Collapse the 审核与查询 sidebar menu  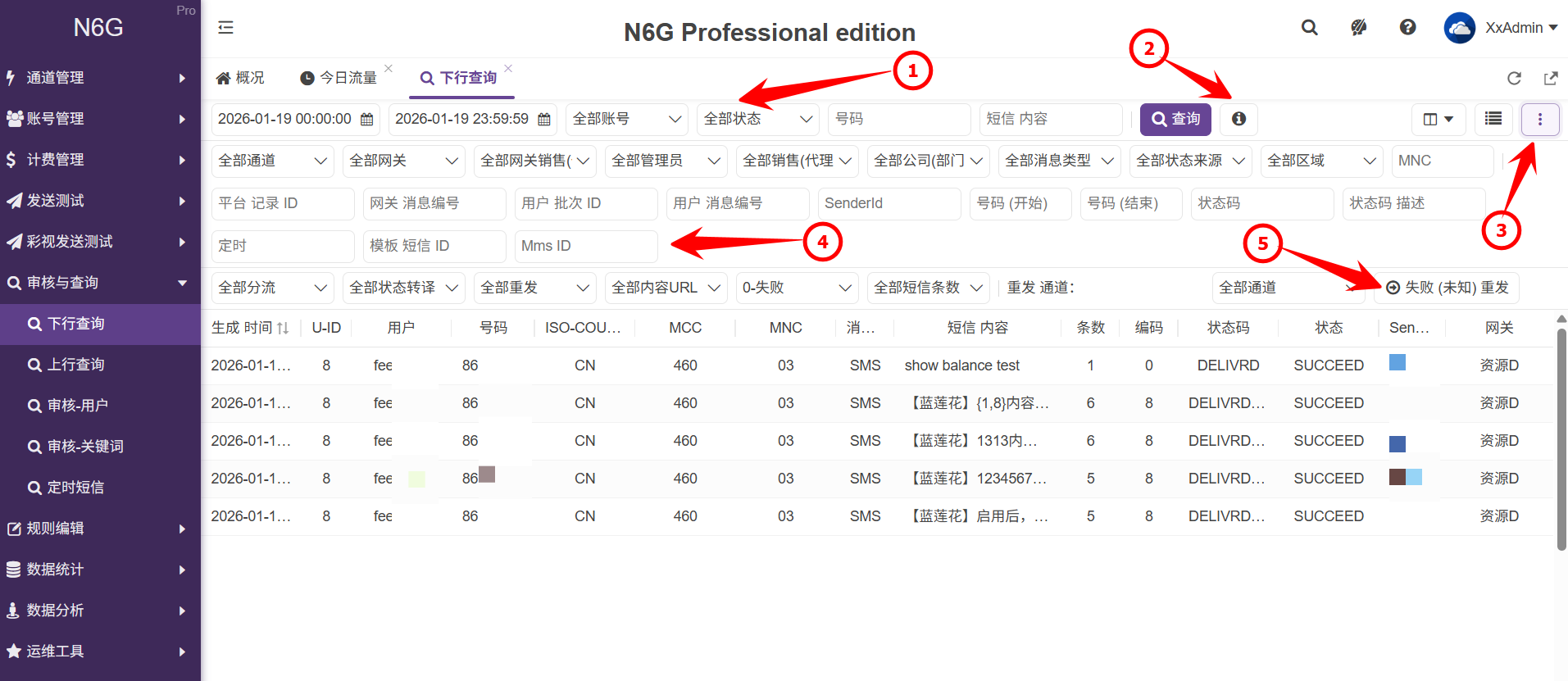click(x=100, y=283)
